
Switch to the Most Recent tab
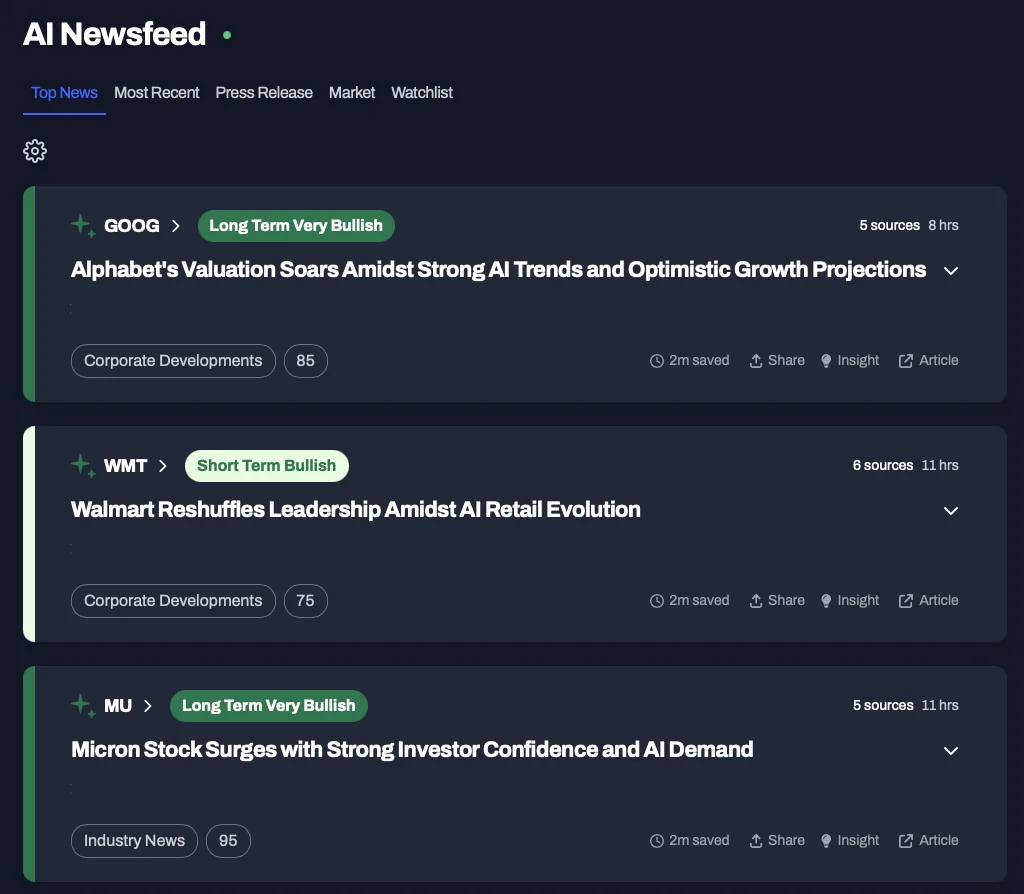(157, 93)
